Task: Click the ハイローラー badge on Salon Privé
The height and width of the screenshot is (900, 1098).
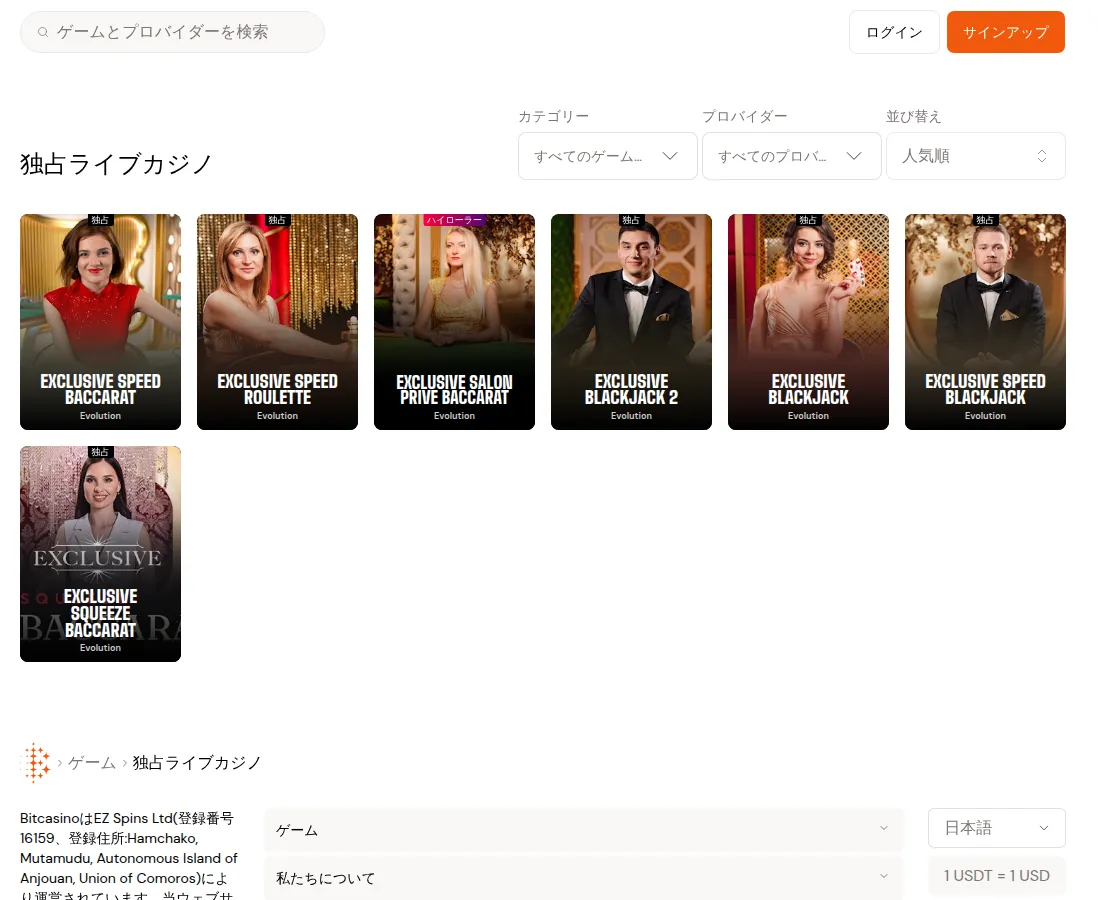Action: (454, 220)
